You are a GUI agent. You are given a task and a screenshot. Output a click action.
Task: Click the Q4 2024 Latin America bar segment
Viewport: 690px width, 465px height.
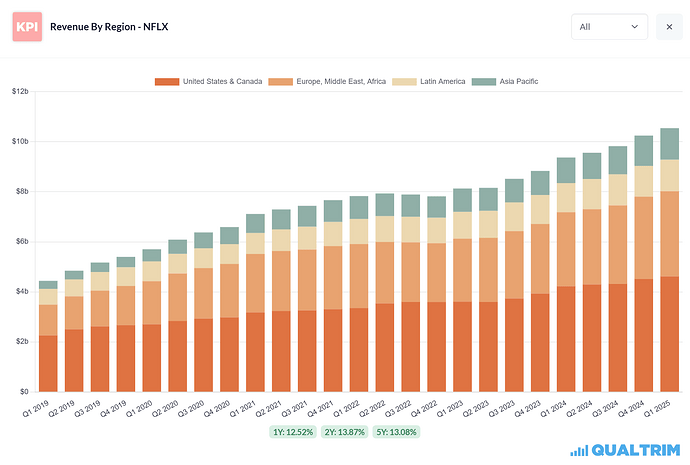click(x=643, y=181)
